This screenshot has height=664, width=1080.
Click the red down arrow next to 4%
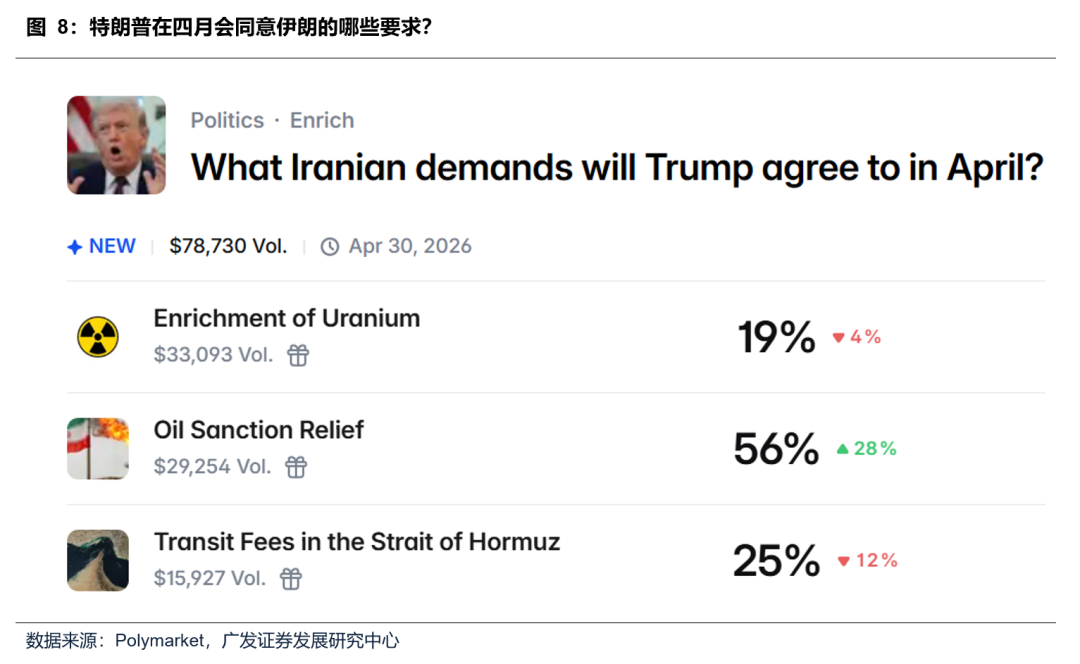click(839, 338)
